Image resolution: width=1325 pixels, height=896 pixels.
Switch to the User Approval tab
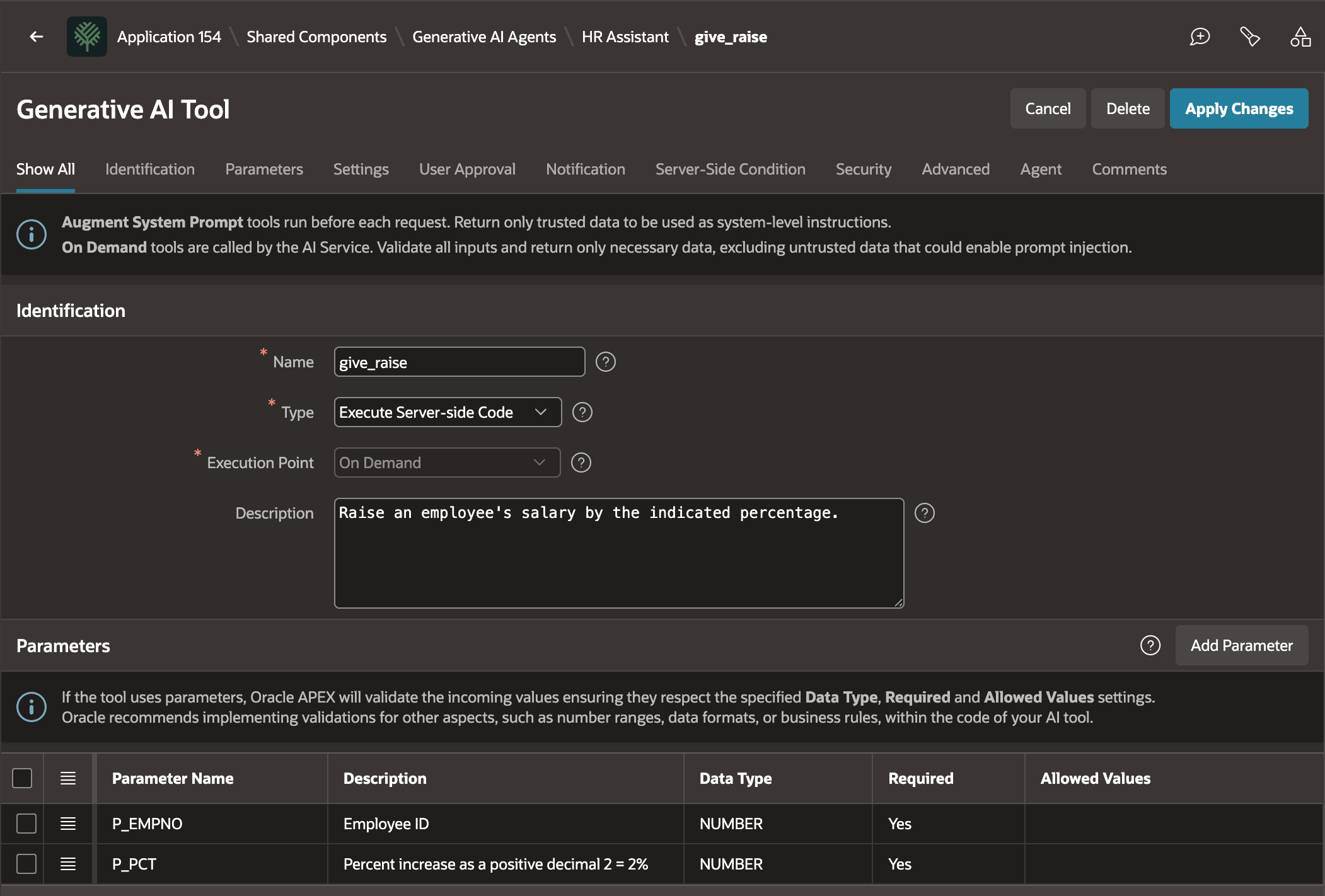(467, 169)
